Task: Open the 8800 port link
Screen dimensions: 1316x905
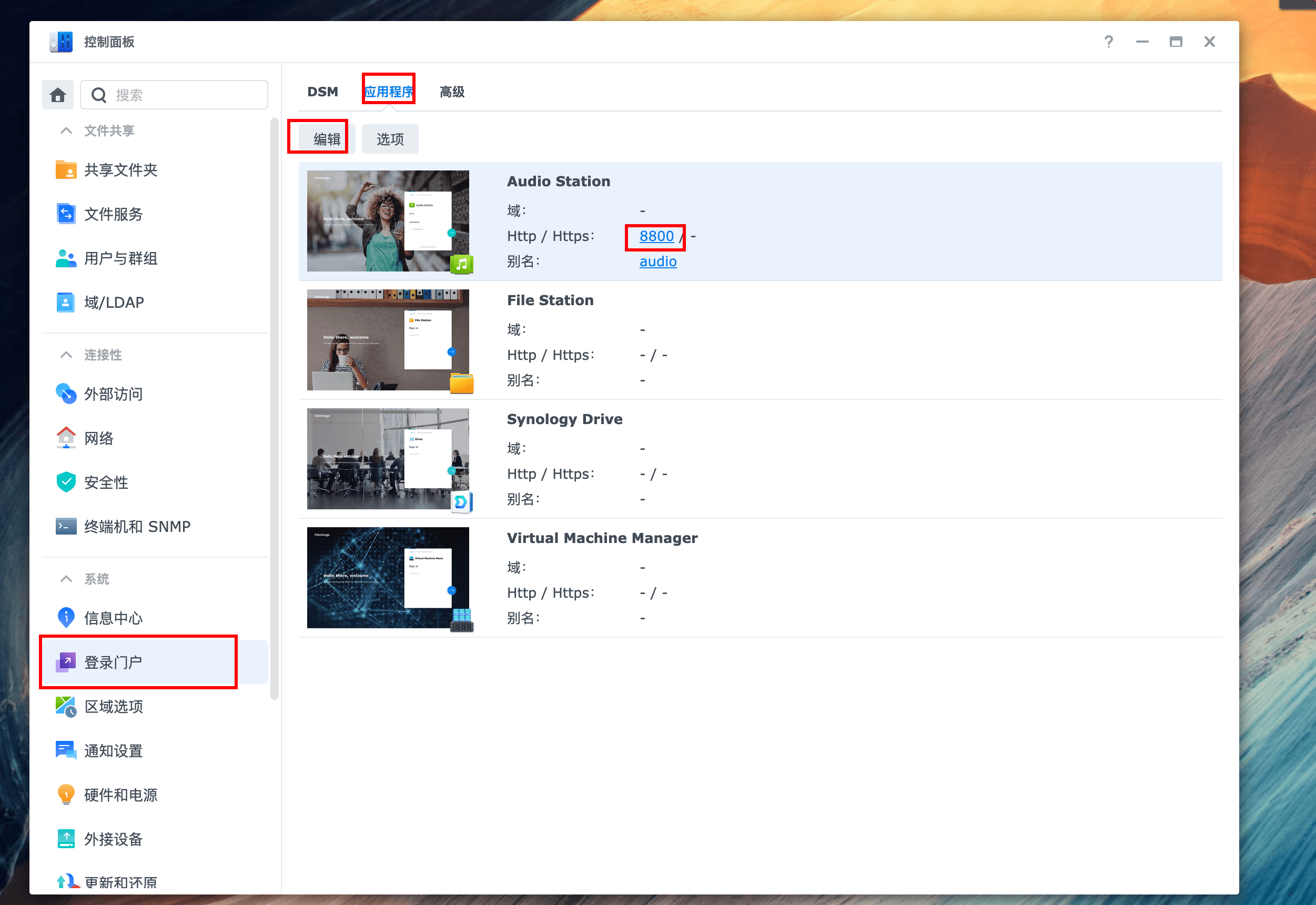Action: click(x=656, y=236)
